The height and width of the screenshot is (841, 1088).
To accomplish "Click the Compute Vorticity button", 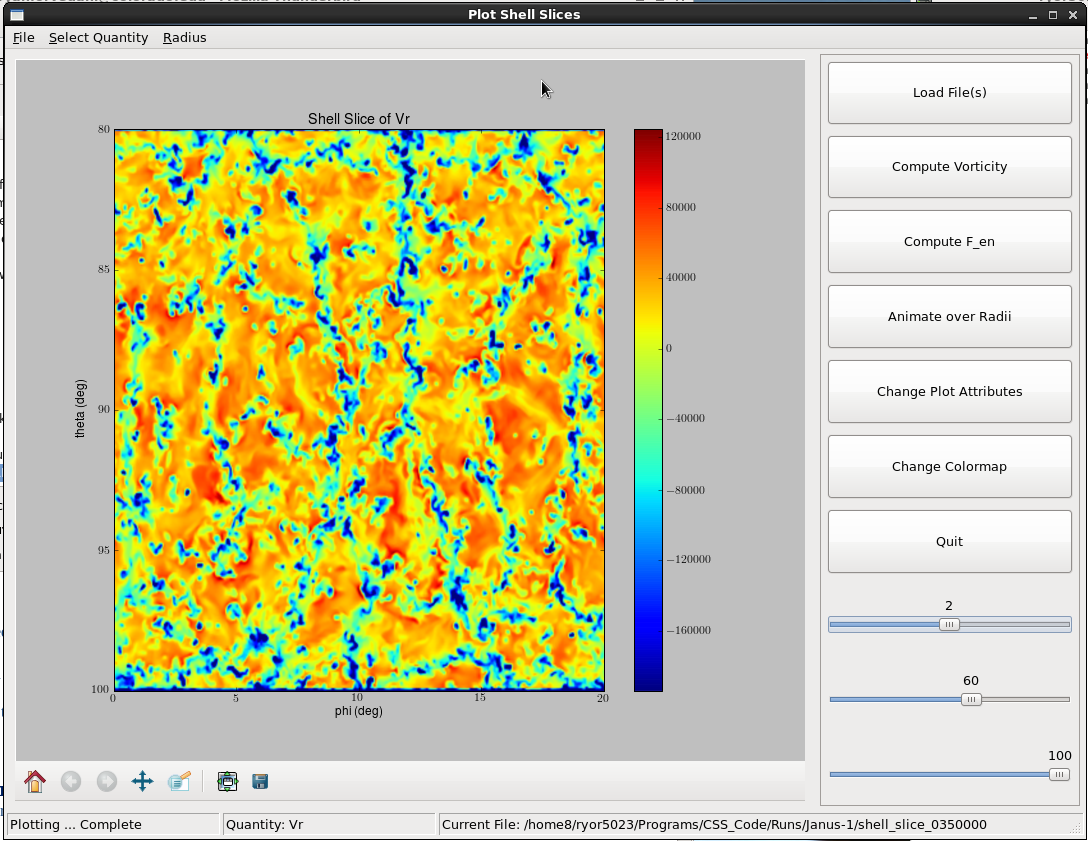I will 949,167.
